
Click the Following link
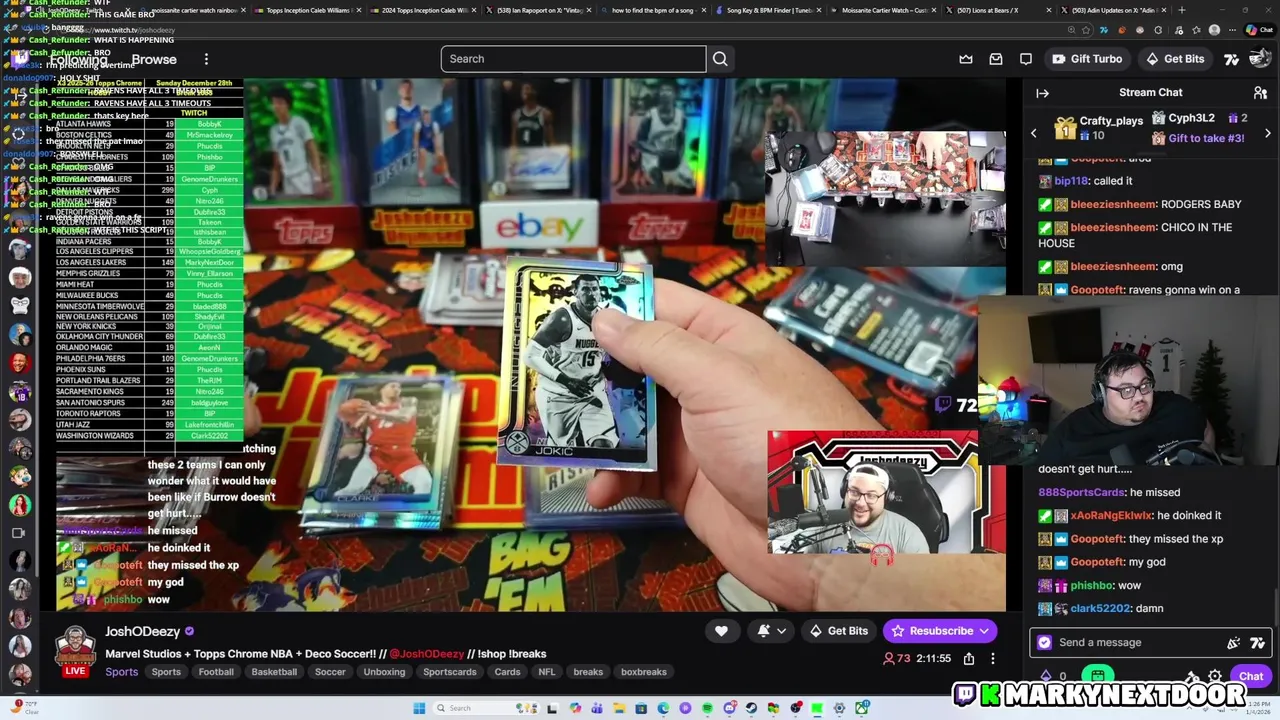[x=78, y=59]
